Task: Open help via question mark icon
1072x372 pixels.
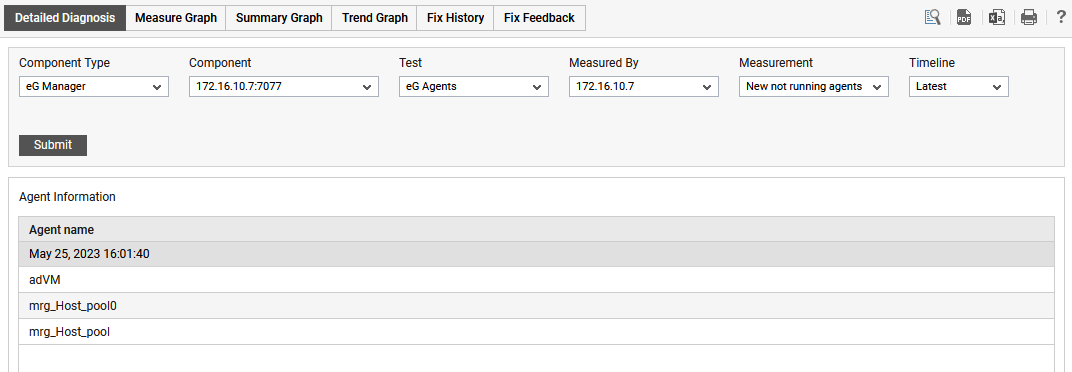Action: [1061, 18]
